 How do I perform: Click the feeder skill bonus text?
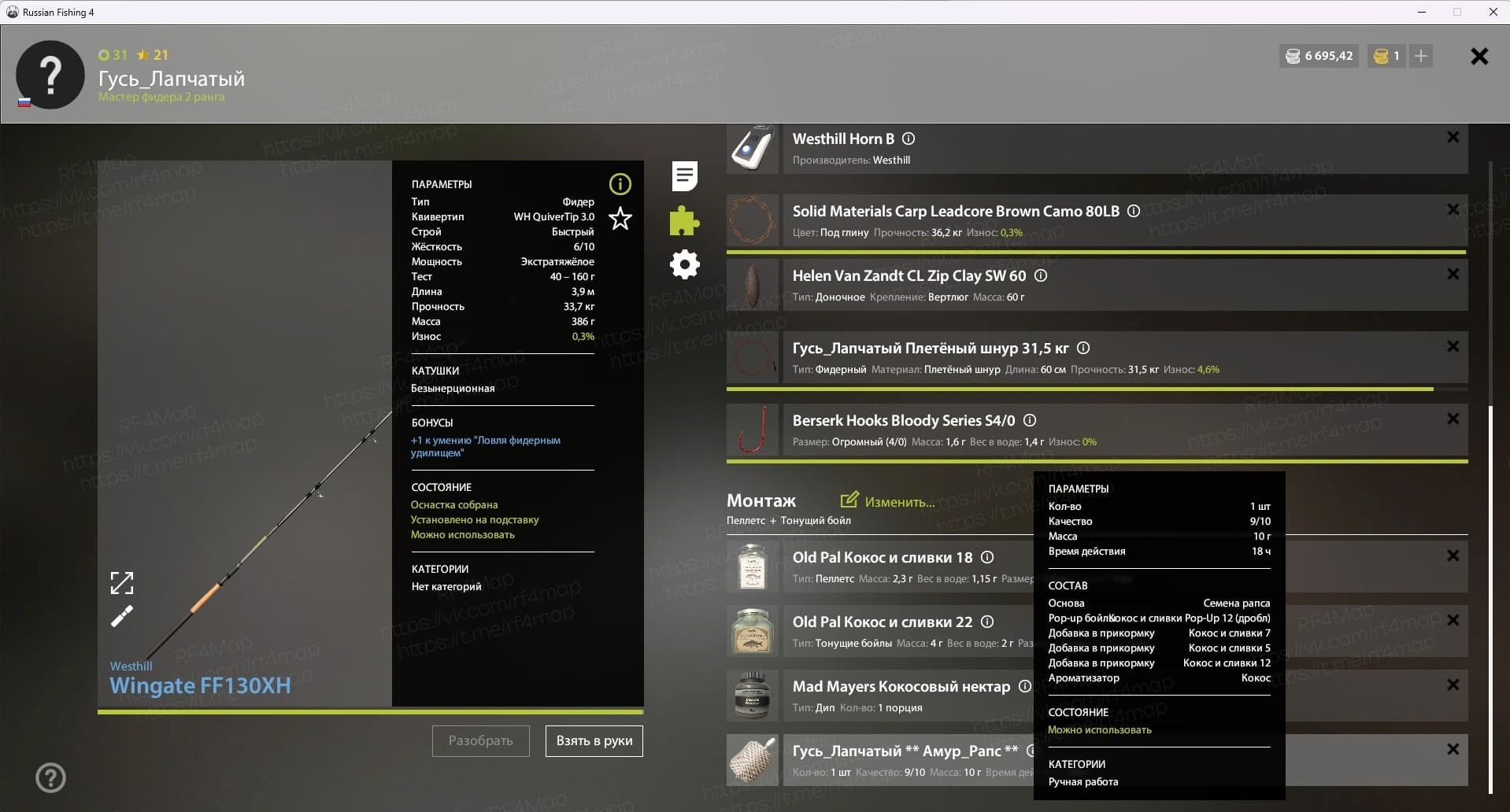tap(486, 446)
